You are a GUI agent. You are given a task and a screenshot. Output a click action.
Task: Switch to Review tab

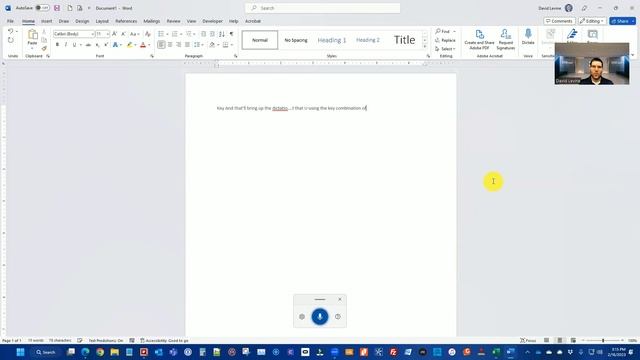pyautogui.click(x=173, y=21)
